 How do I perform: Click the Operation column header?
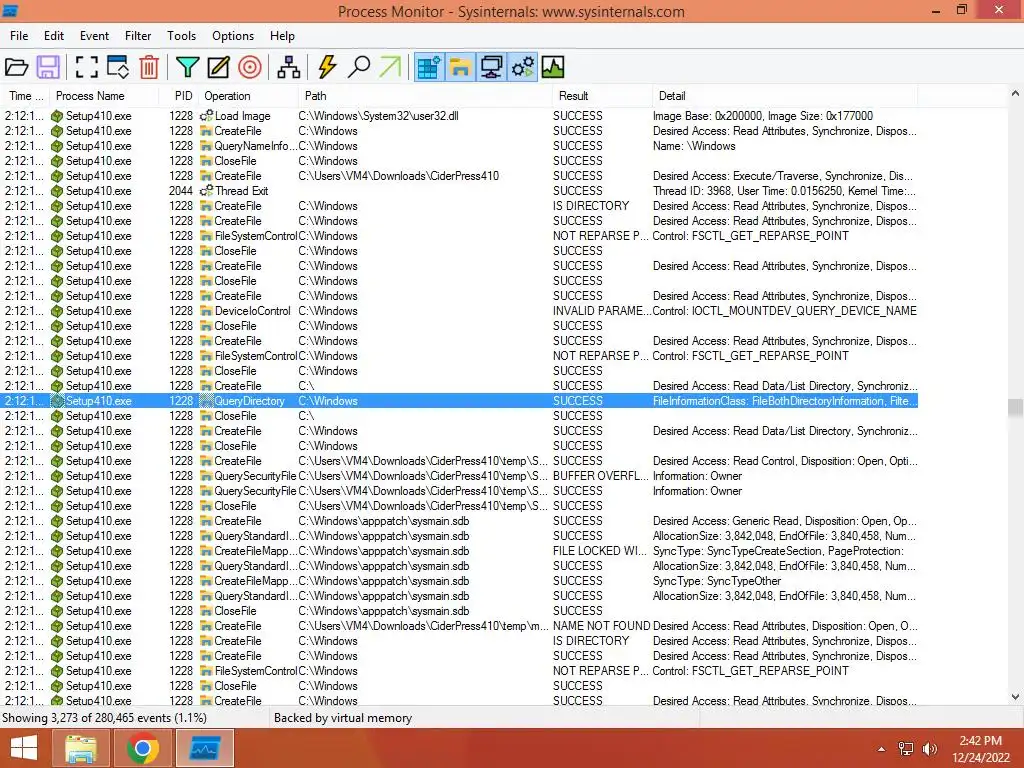click(x=248, y=96)
